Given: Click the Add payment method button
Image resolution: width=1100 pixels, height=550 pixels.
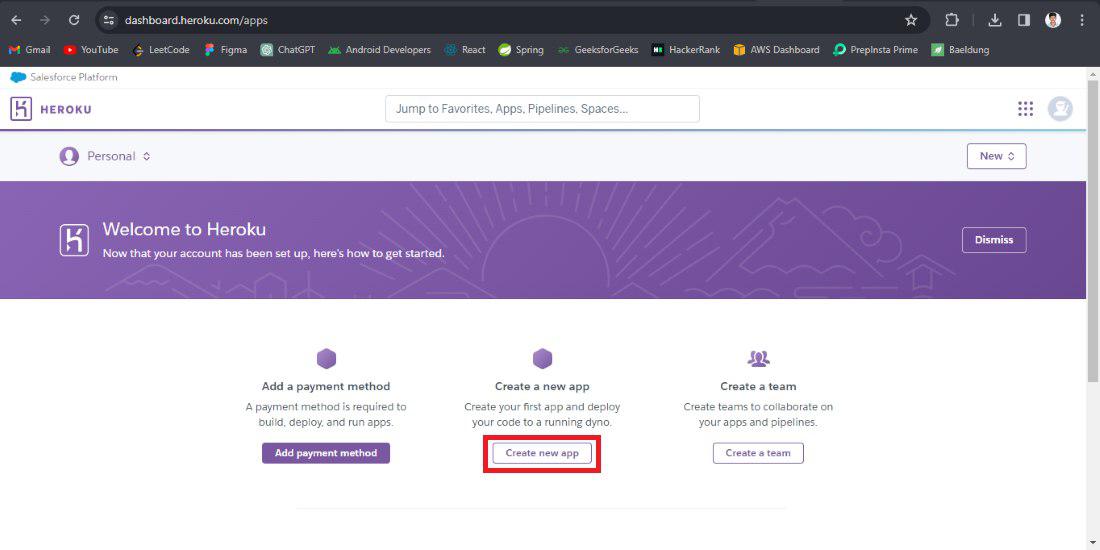Looking at the screenshot, I should click(326, 453).
